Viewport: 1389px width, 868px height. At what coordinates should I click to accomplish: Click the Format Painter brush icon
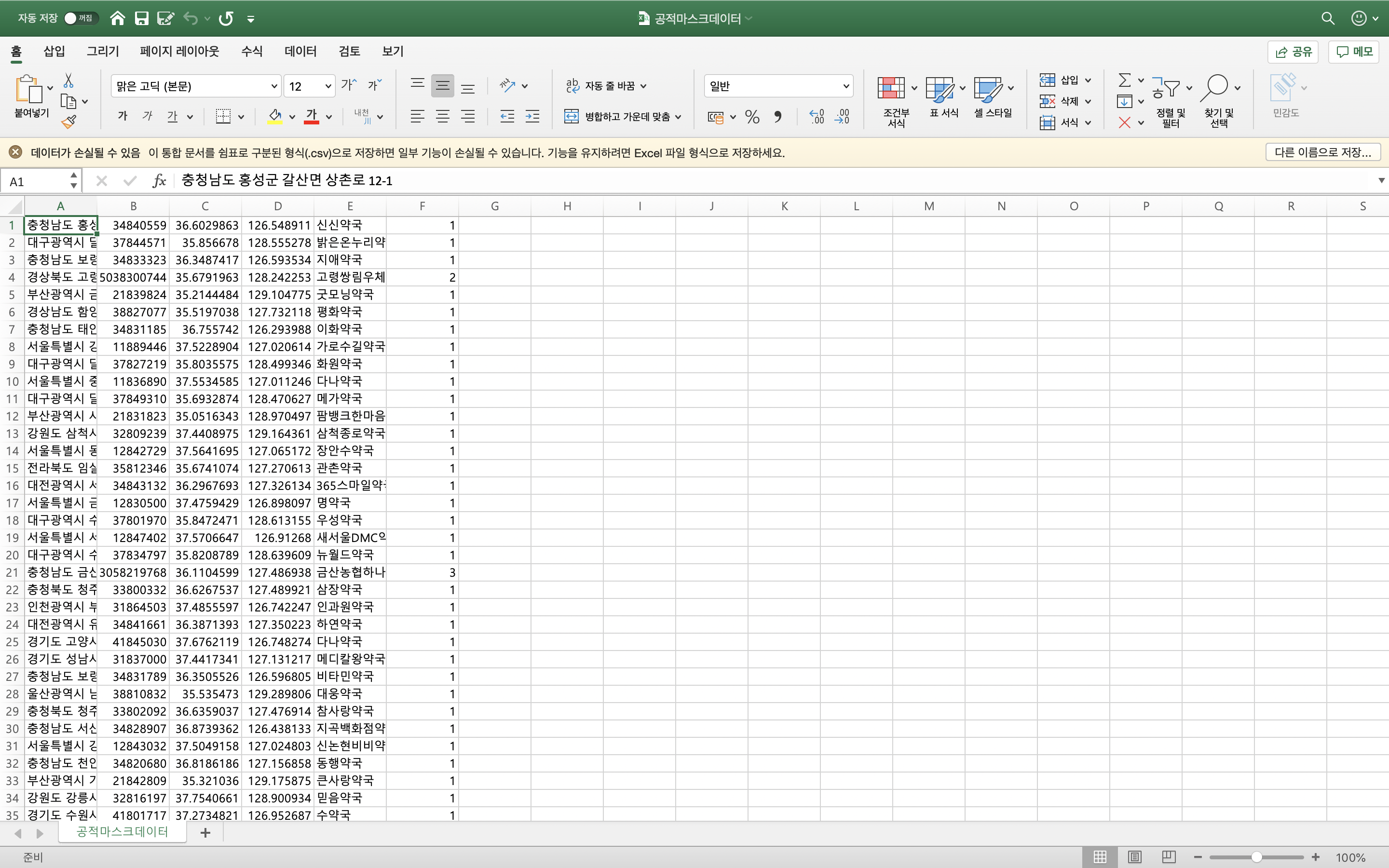[x=68, y=121]
